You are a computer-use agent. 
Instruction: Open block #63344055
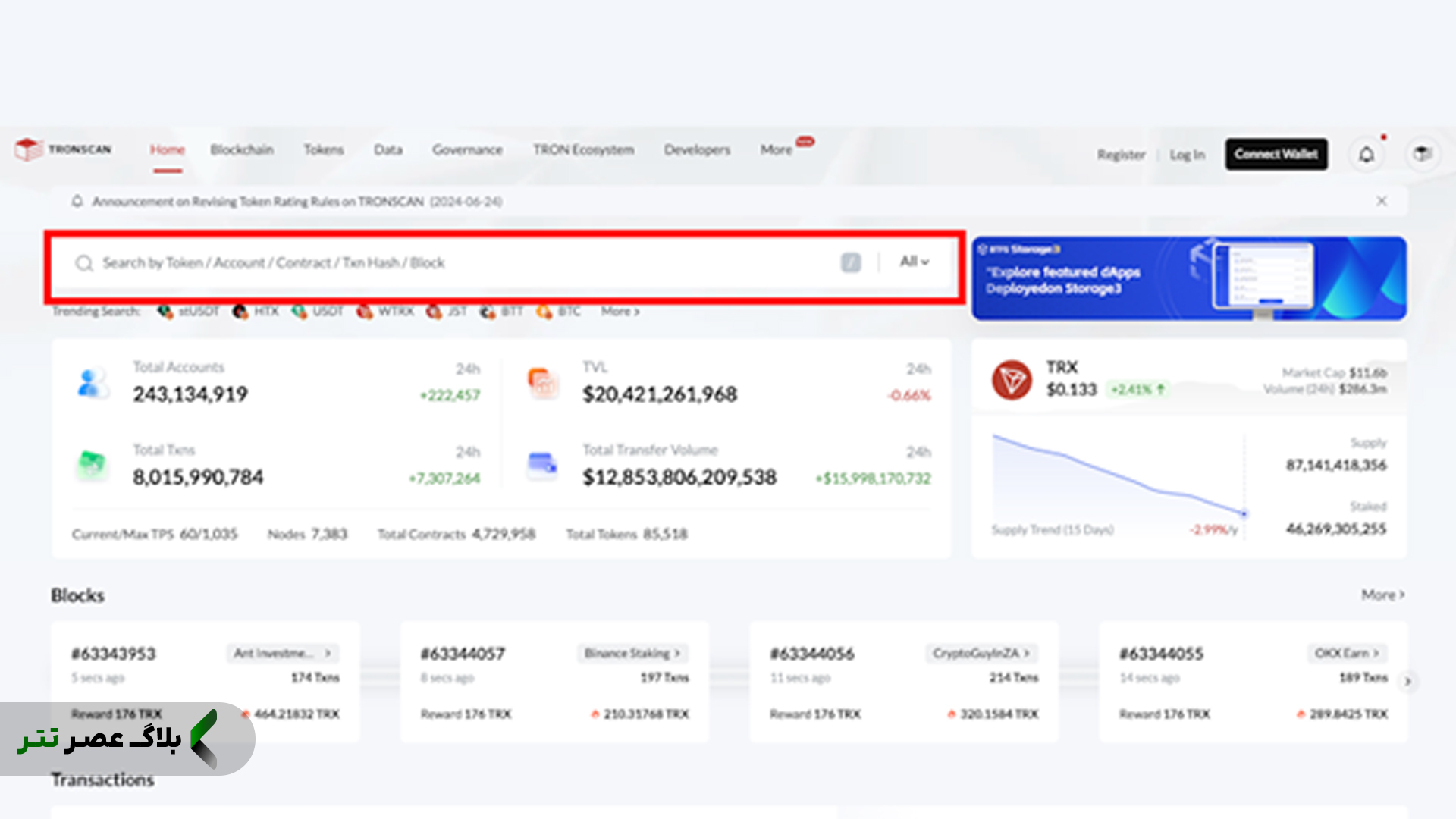point(1162,654)
